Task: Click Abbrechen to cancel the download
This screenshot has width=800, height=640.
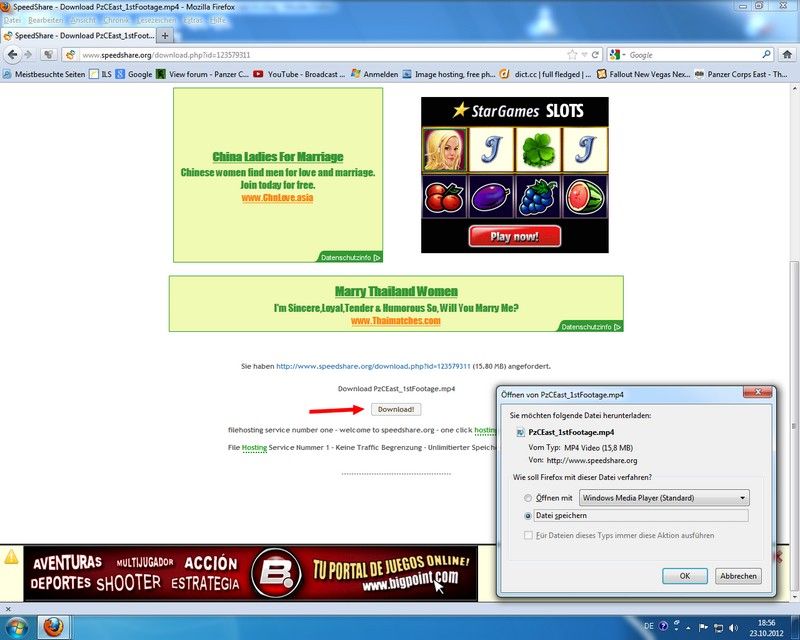Action: click(x=738, y=576)
